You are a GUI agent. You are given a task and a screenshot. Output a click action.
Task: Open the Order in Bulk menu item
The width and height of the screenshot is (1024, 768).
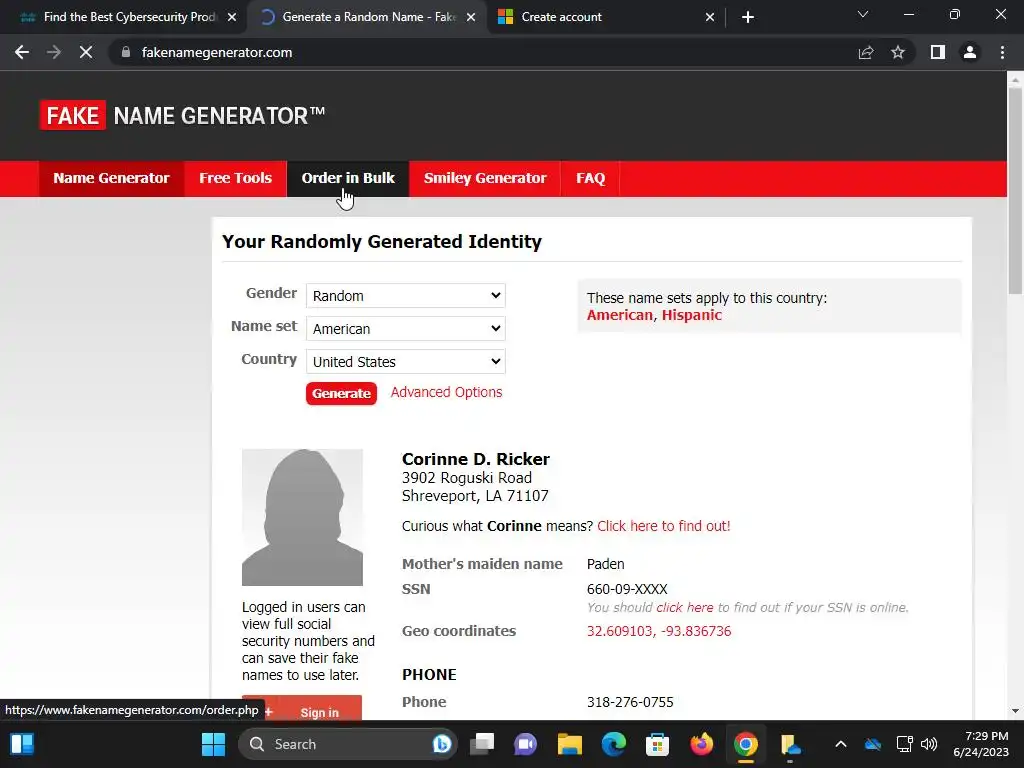(x=348, y=178)
